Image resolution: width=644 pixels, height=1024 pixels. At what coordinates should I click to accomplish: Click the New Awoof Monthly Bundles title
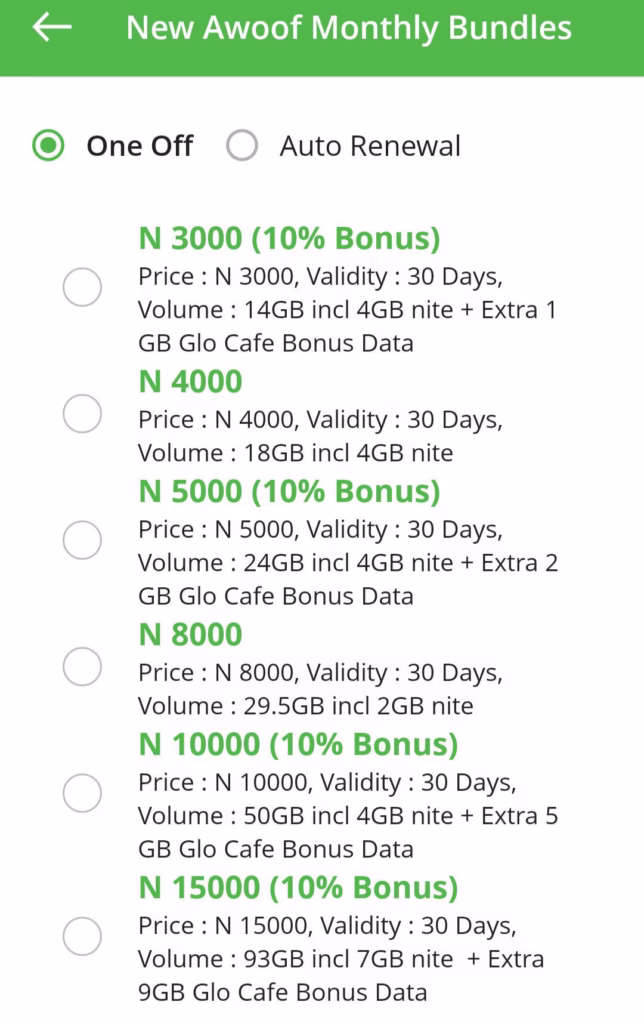click(x=349, y=28)
